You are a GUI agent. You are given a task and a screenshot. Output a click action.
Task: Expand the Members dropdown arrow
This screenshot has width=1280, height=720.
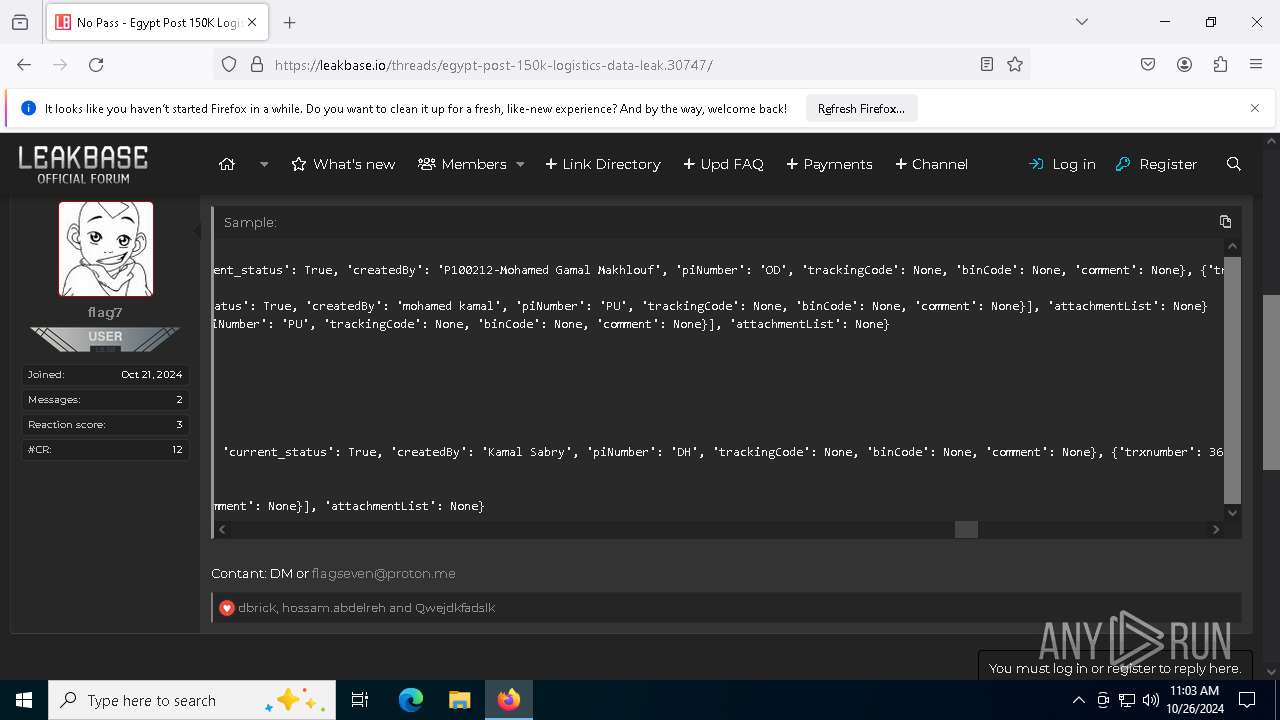point(520,164)
